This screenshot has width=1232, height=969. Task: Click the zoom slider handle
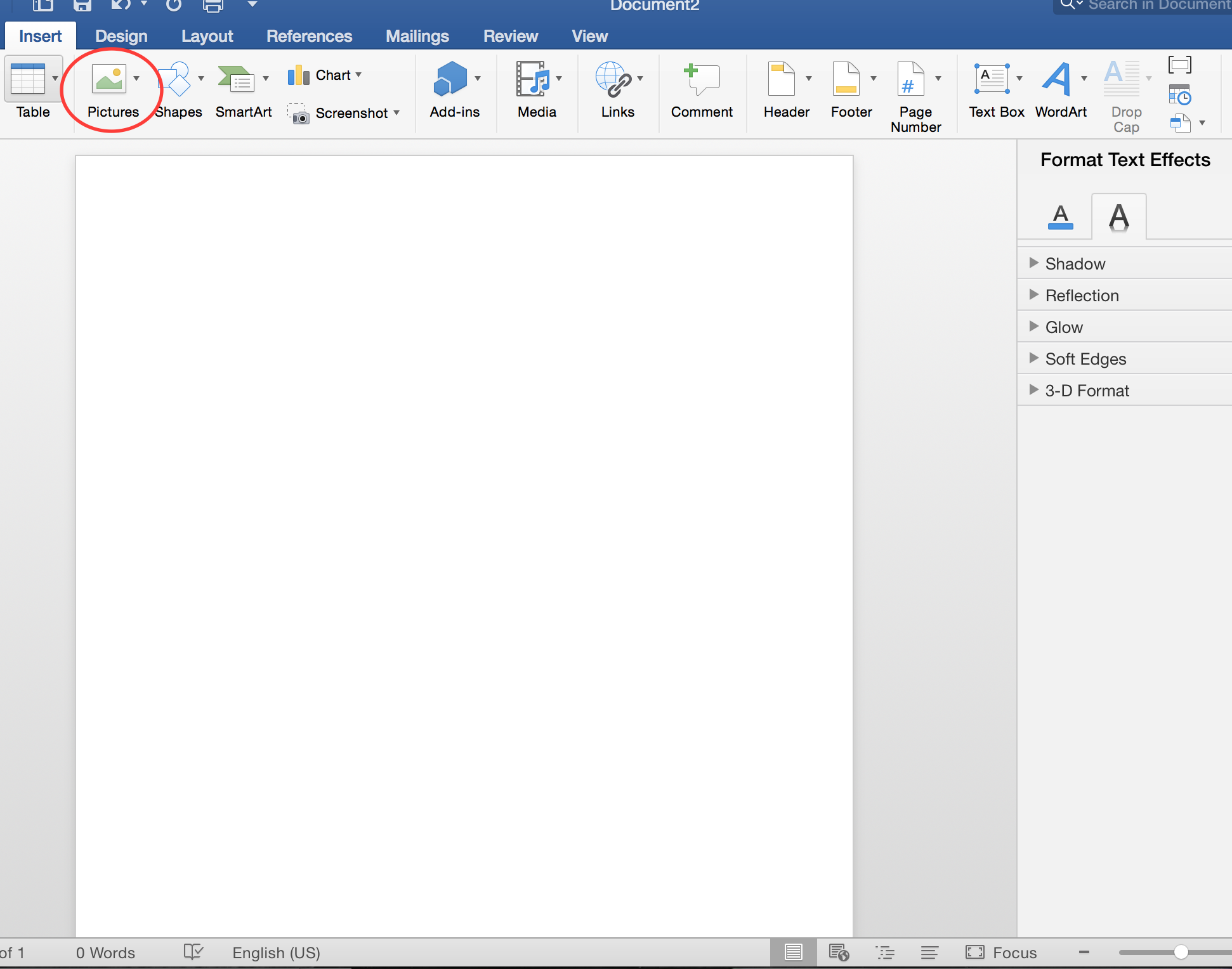tap(1181, 952)
